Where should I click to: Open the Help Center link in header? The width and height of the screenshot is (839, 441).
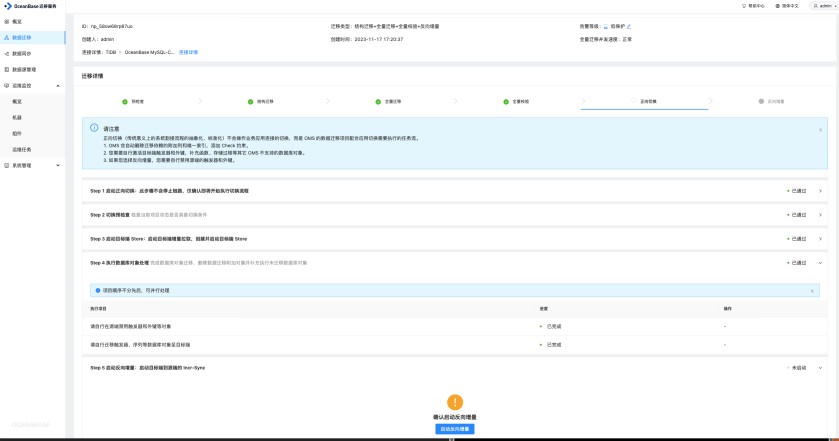pyautogui.click(x=756, y=6)
